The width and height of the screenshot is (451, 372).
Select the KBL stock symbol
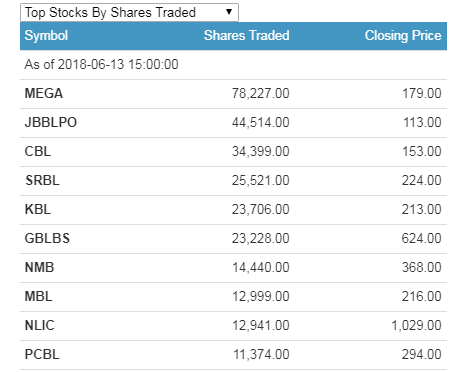[x=38, y=209]
